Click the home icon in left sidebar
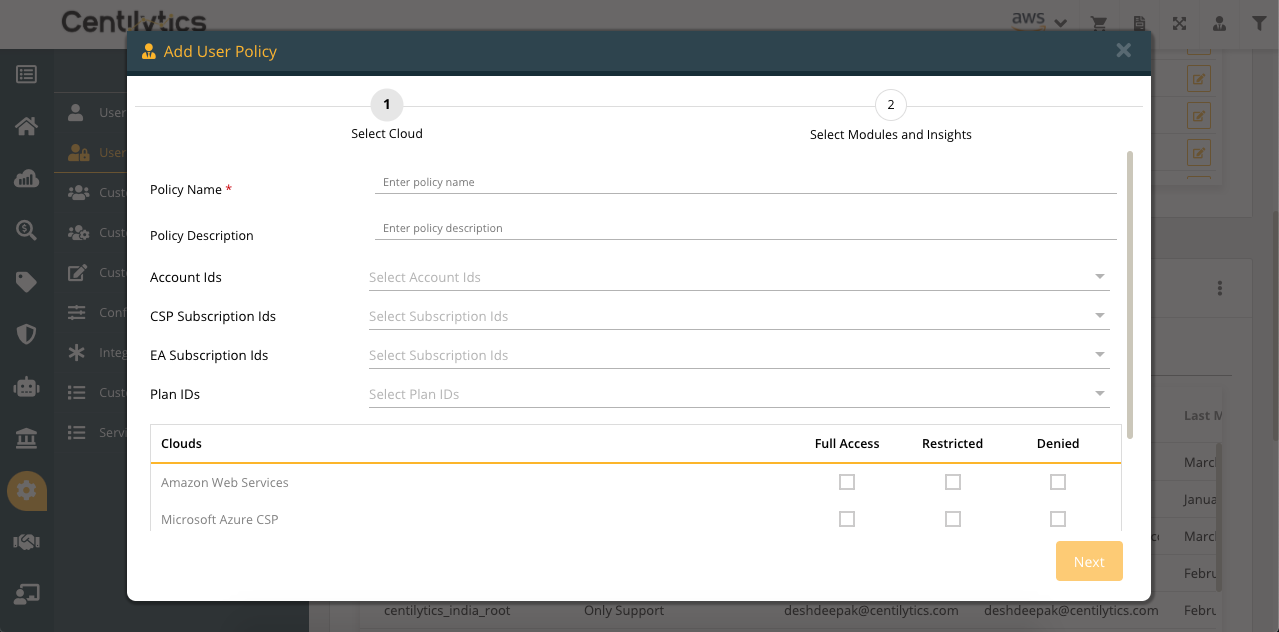 click(26, 126)
